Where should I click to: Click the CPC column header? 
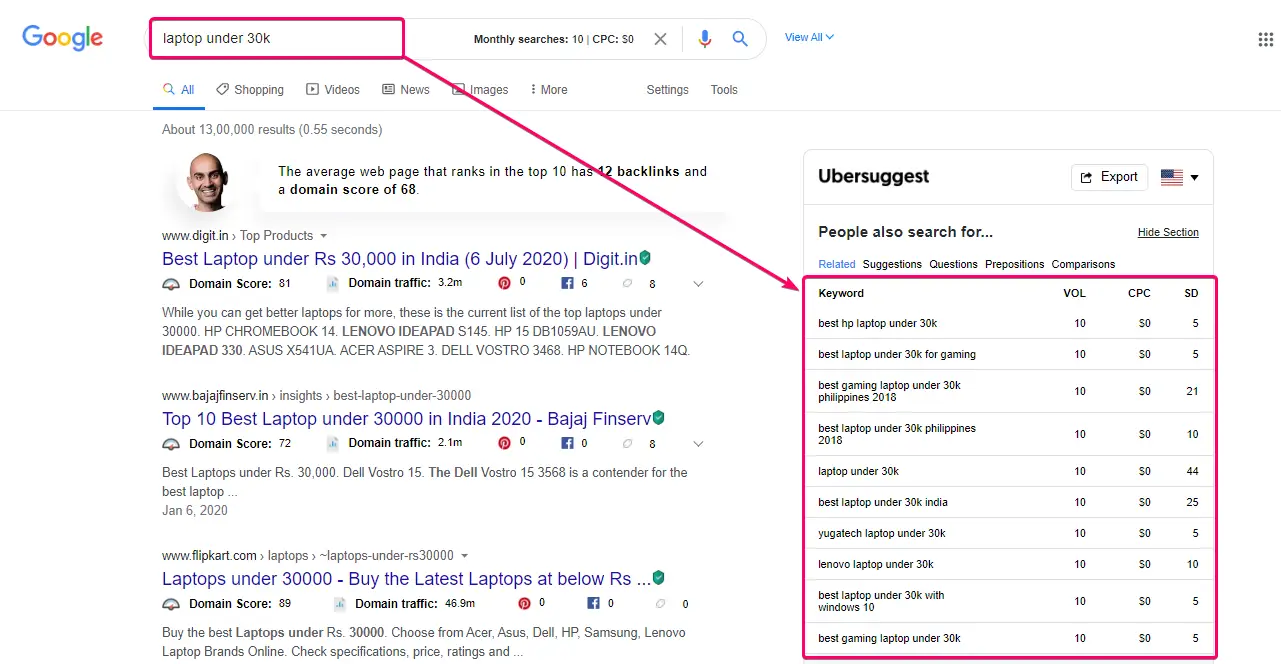point(1139,294)
